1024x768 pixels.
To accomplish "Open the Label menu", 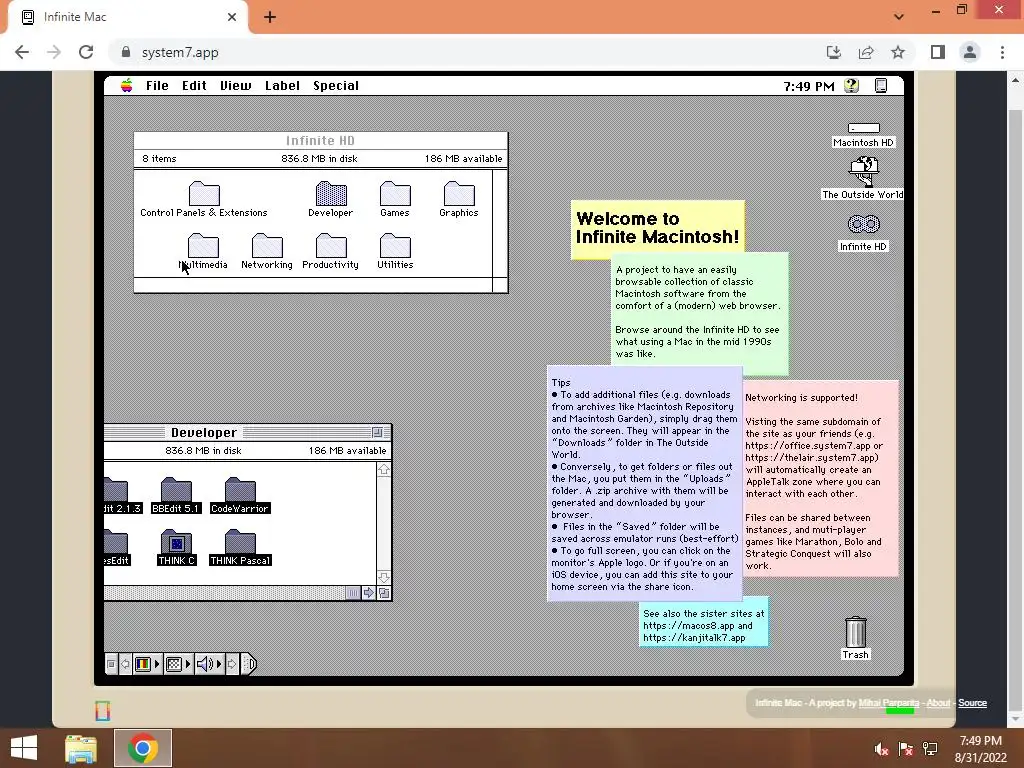I will point(282,86).
